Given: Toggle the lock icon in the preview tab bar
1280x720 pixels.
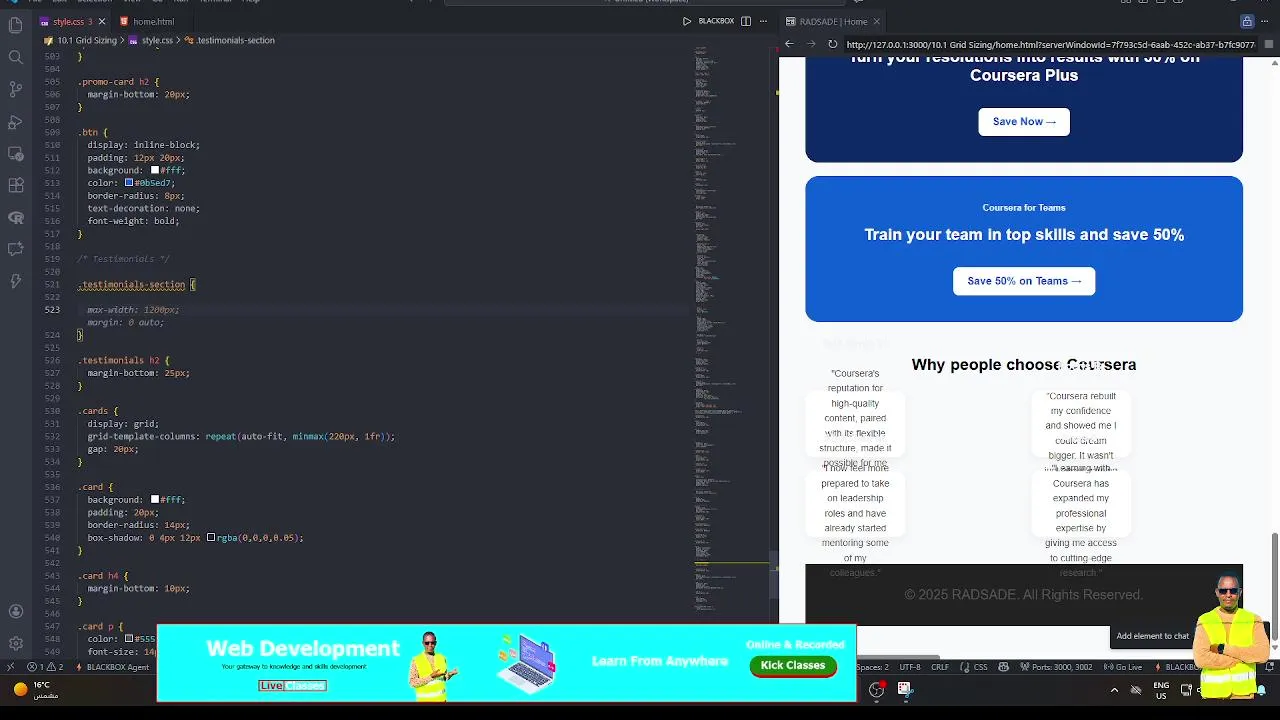Looking at the screenshot, I should tap(1247, 21).
